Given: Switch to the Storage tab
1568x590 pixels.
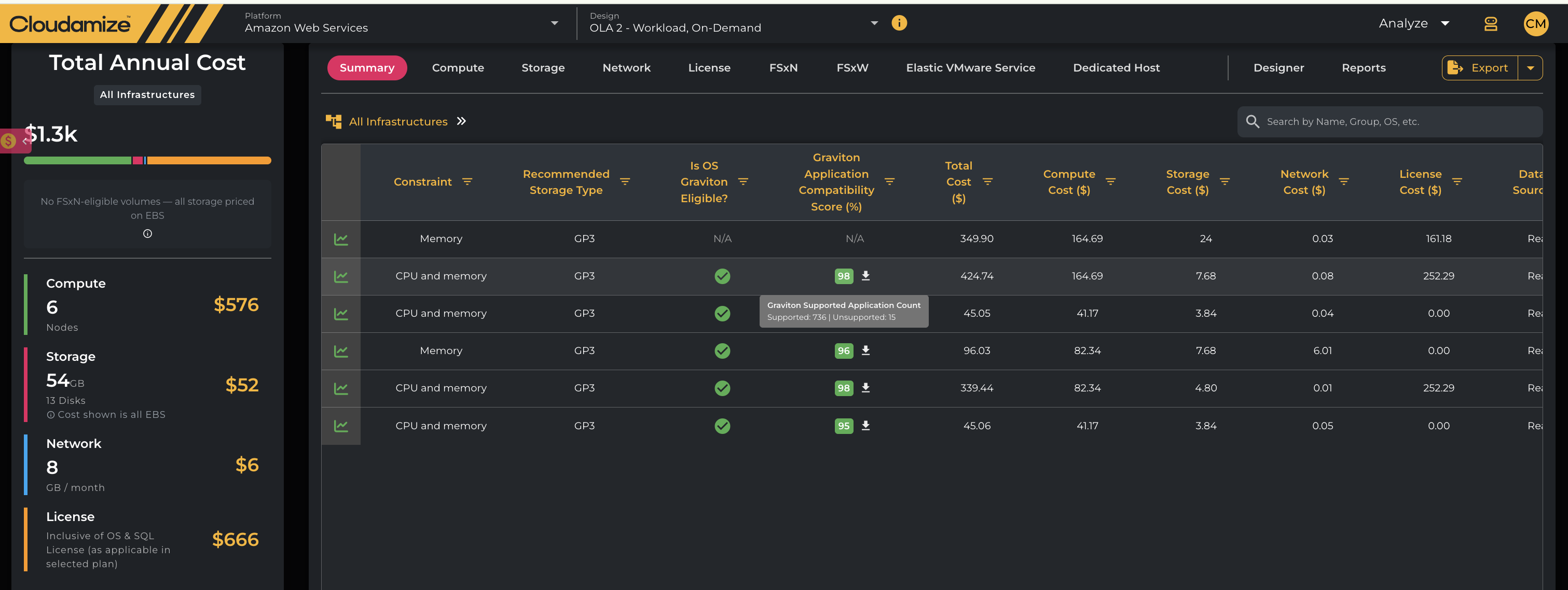Looking at the screenshot, I should point(543,68).
